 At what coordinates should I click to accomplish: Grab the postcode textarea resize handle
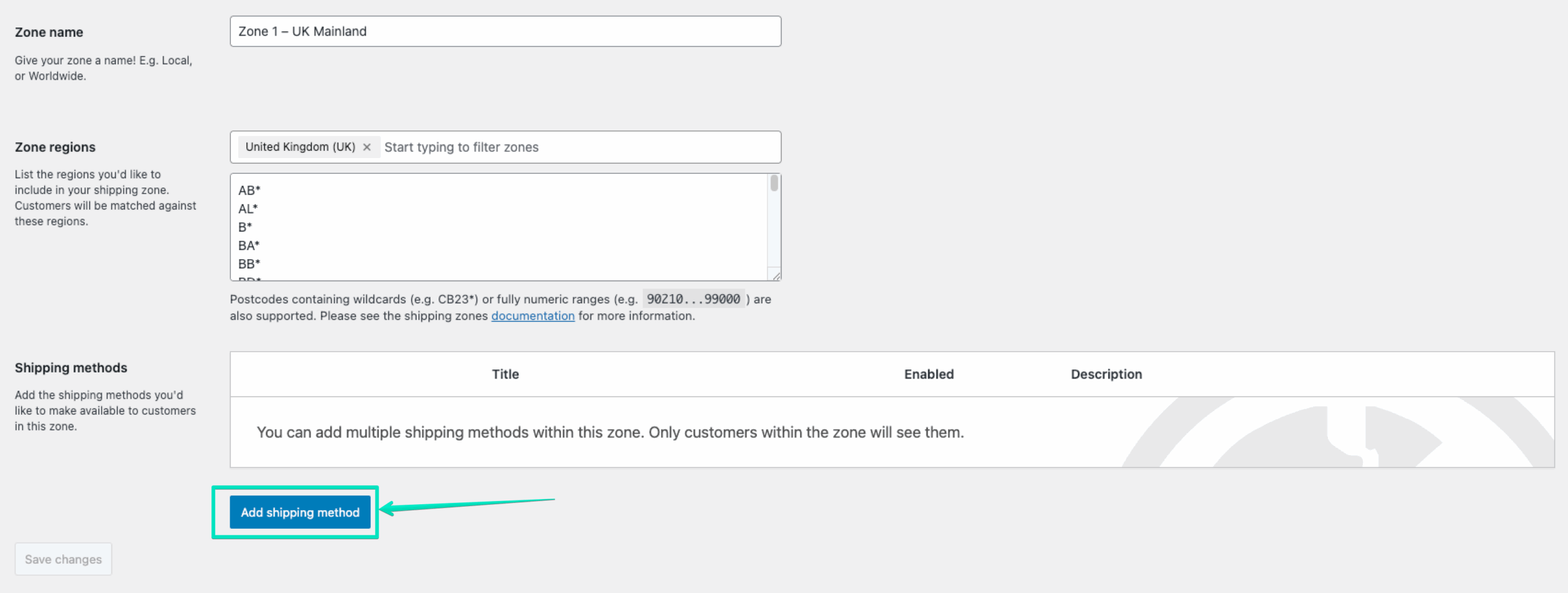click(776, 276)
